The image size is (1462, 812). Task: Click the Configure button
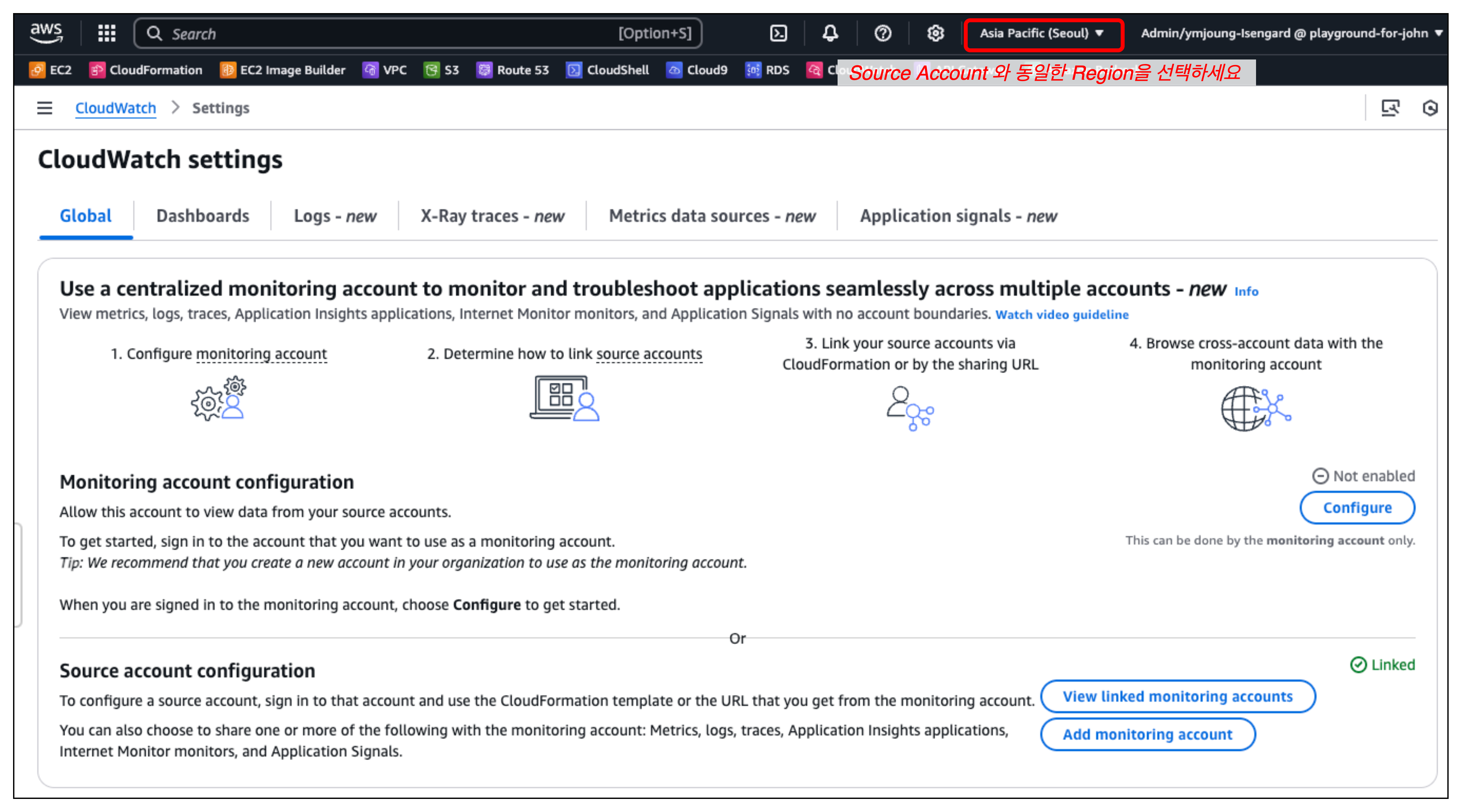click(1357, 507)
